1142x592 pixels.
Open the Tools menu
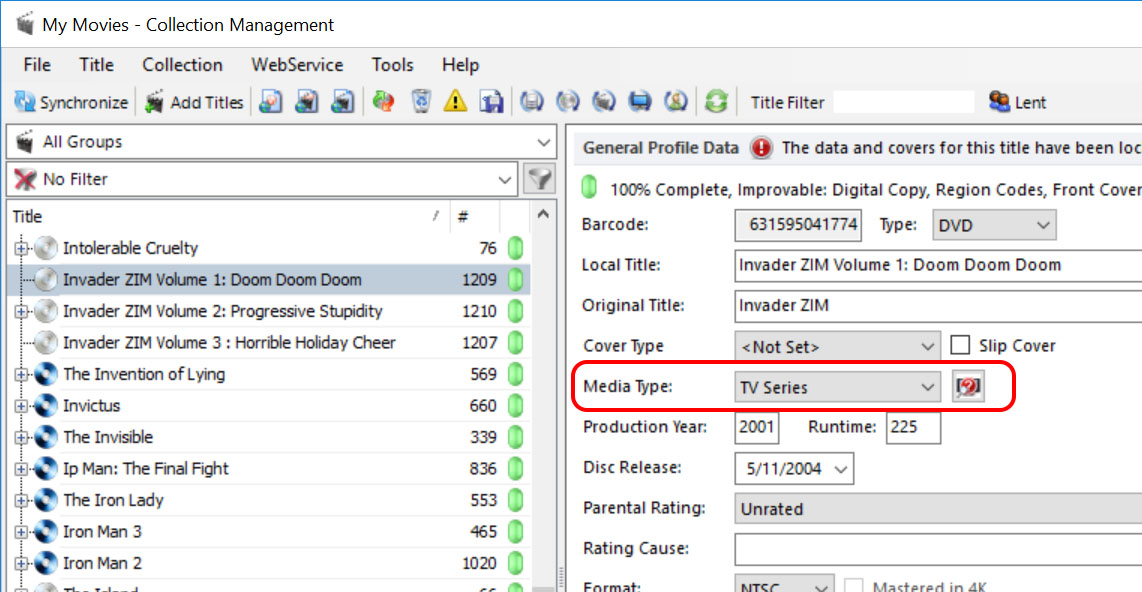tap(393, 65)
